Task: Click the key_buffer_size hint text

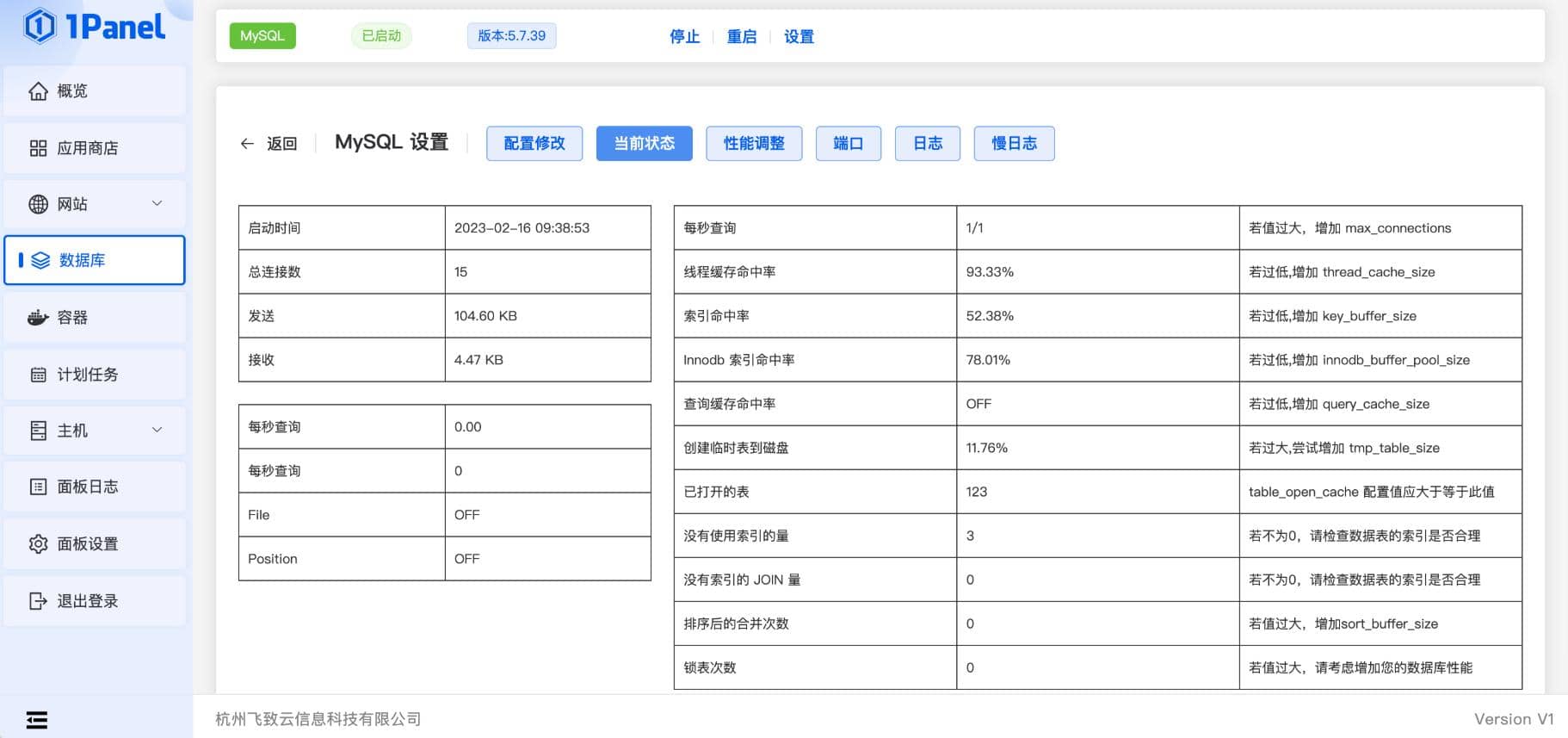Action: (x=1333, y=316)
